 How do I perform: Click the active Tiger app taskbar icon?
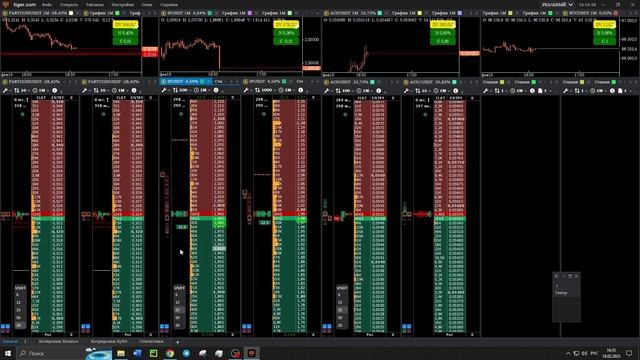click(251, 353)
